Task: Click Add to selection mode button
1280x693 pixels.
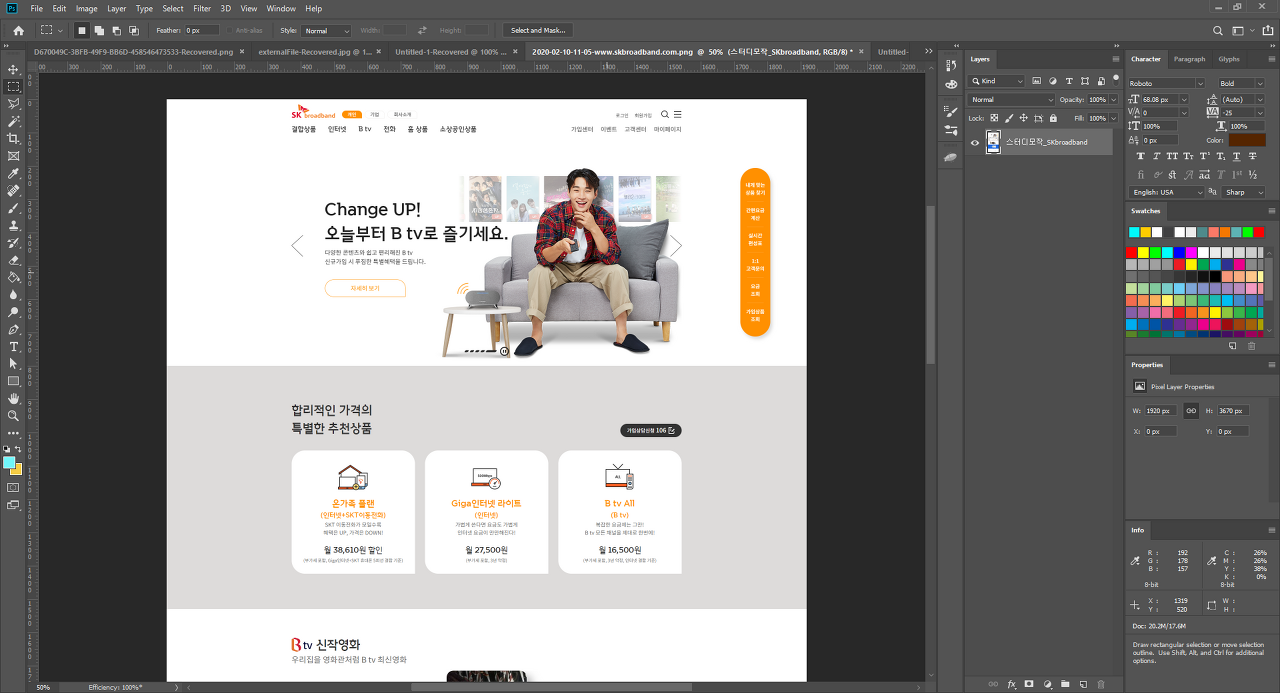Action: coord(99,31)
